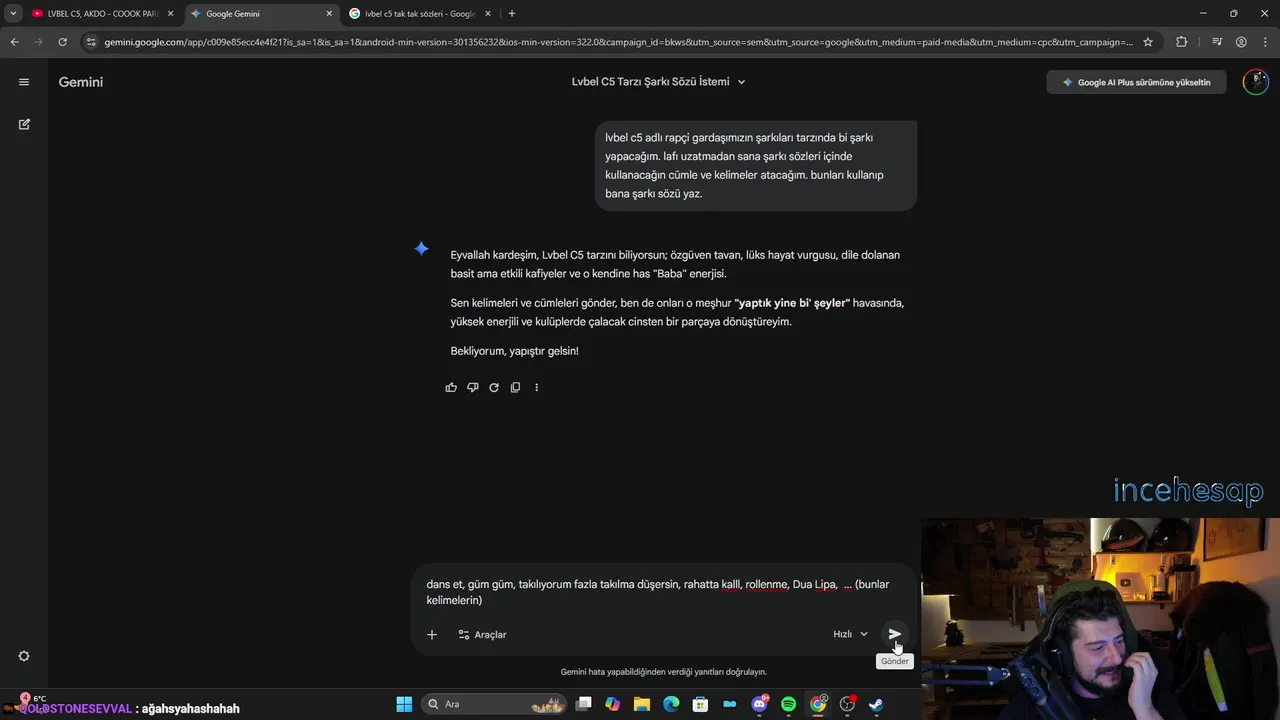Viewport: 1280px width, 720px height.
Task: Open the Araçlar tools menu
Action: (x=482, y=634)
